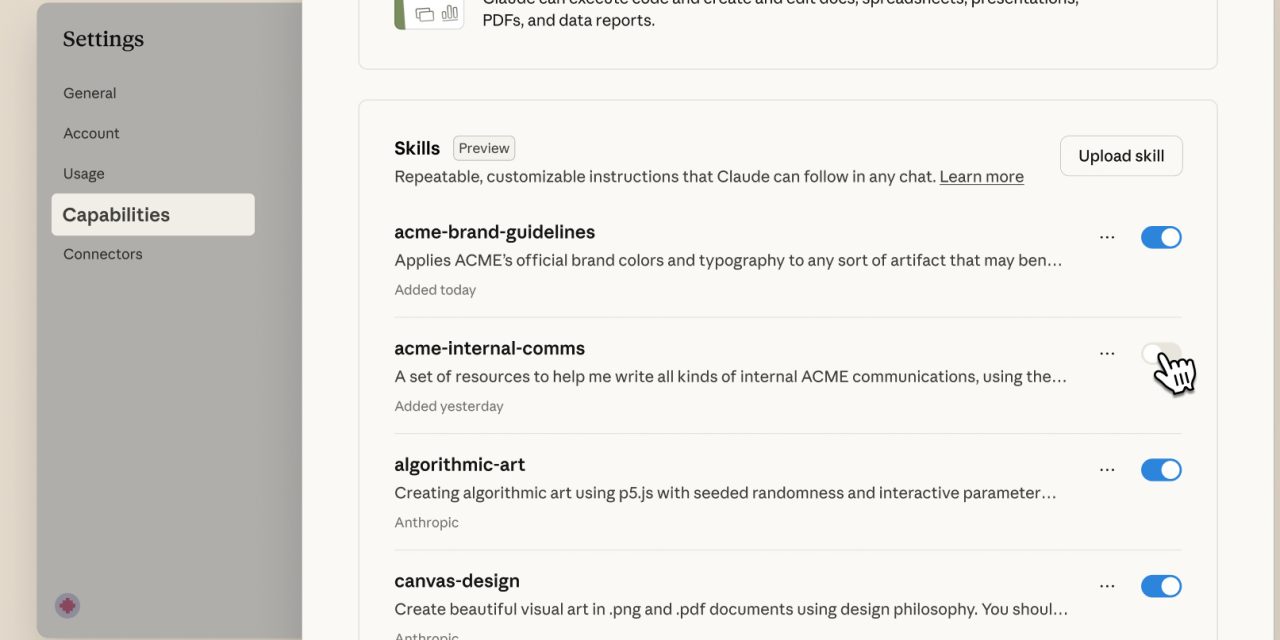Open the options menu for canvas-design

pos(1107,585)
